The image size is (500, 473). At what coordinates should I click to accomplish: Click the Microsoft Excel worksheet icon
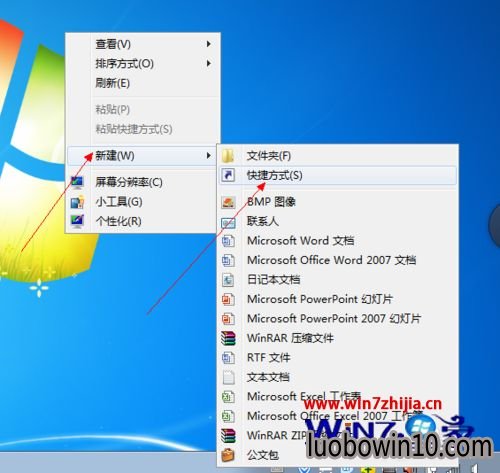(x=228, y=397)
